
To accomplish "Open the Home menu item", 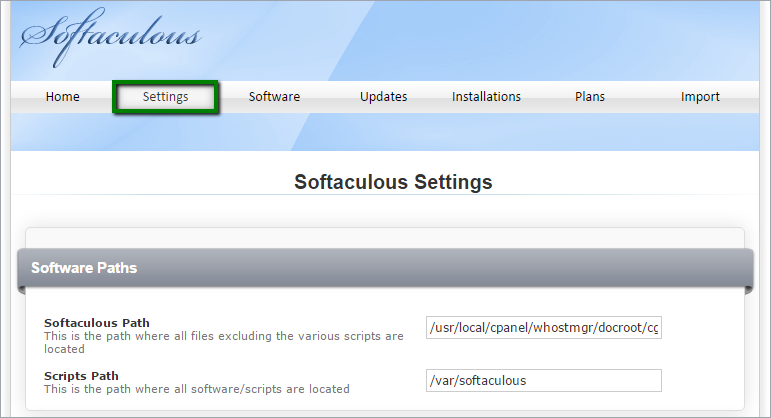I will click(x=62, y=97).
